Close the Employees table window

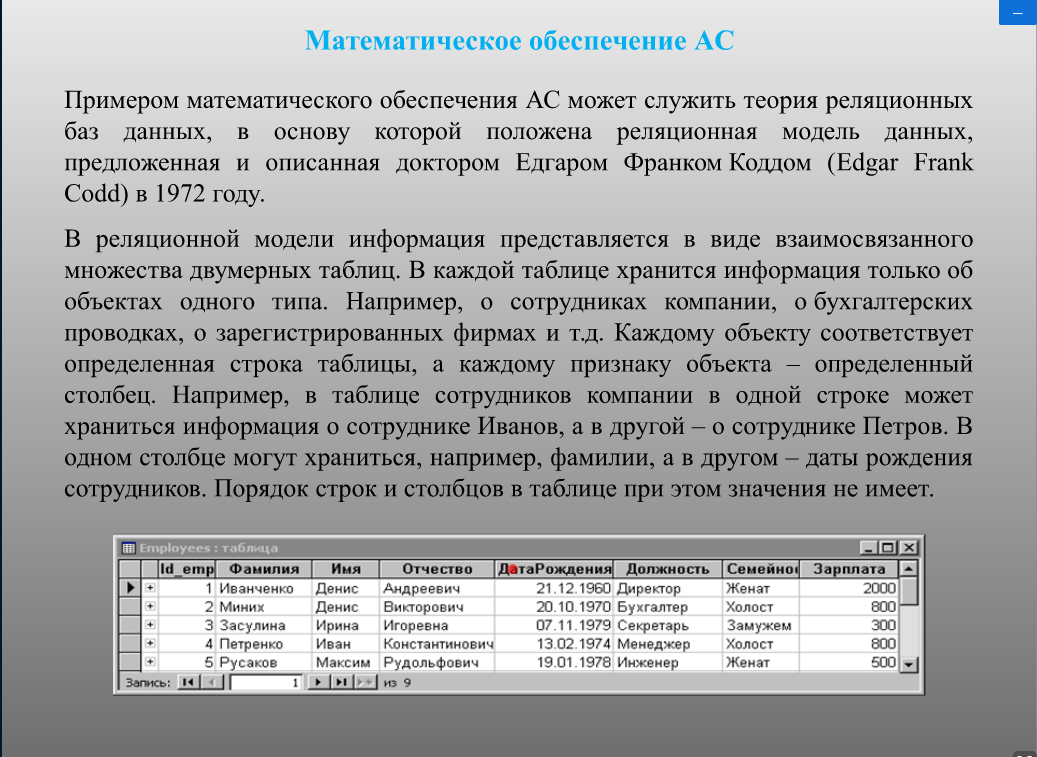[909, 547]
